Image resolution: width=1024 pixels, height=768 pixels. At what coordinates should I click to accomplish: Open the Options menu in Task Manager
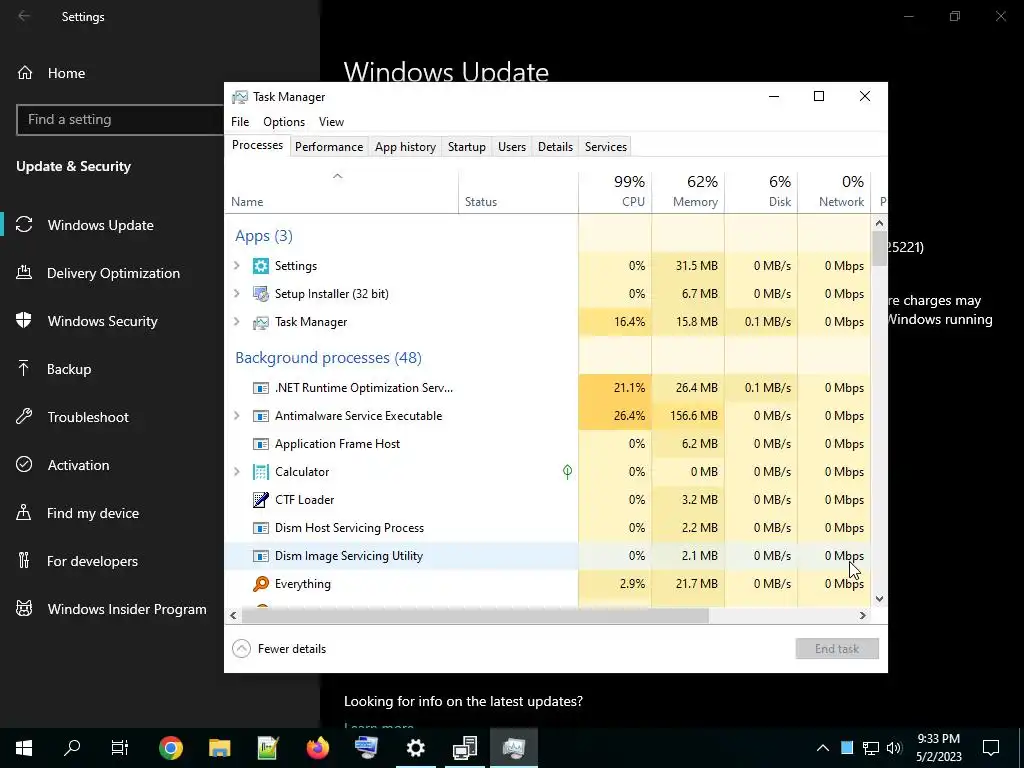coord(284,122)
